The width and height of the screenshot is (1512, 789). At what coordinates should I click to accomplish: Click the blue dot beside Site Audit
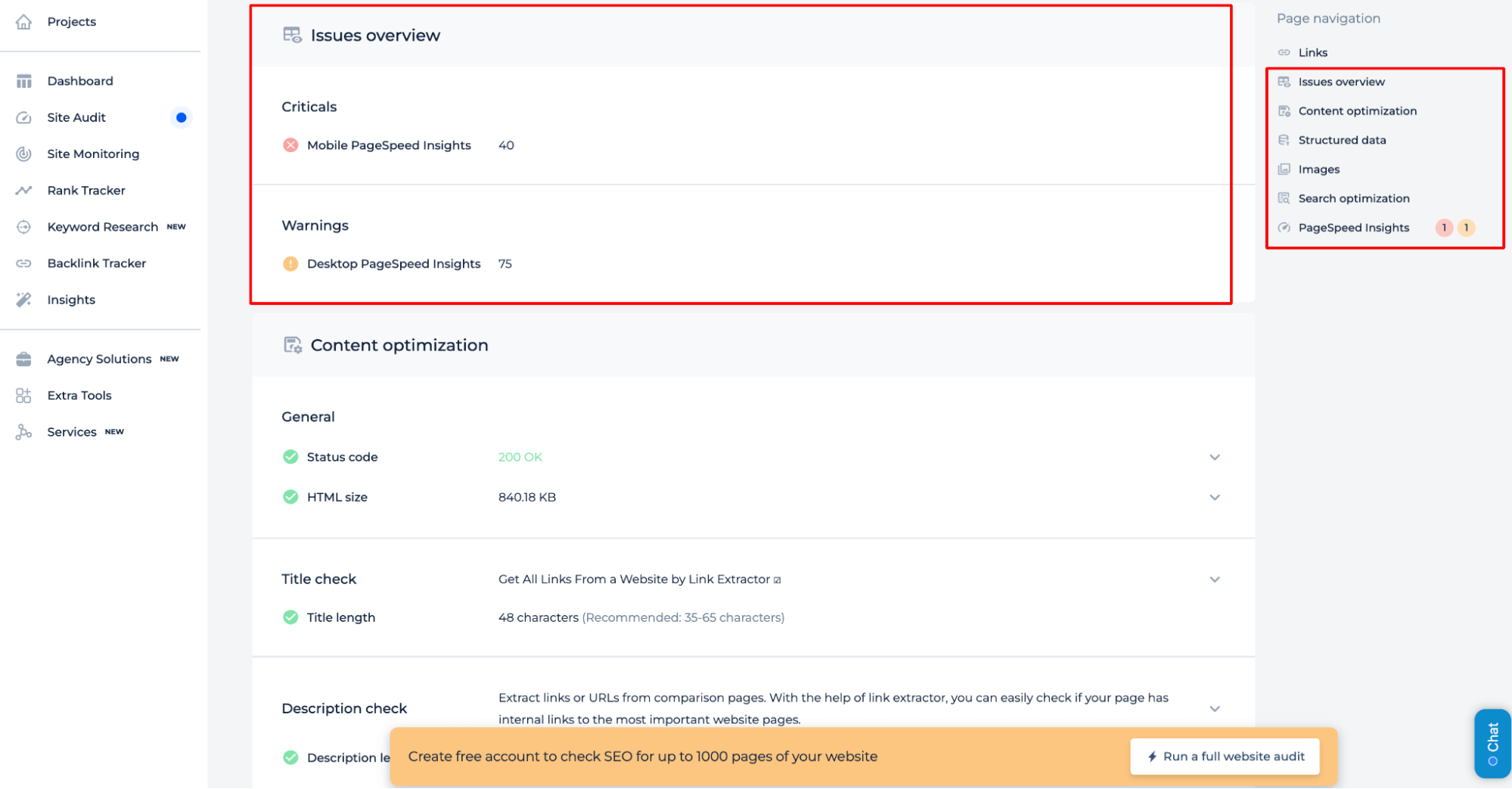coord(182,117)
